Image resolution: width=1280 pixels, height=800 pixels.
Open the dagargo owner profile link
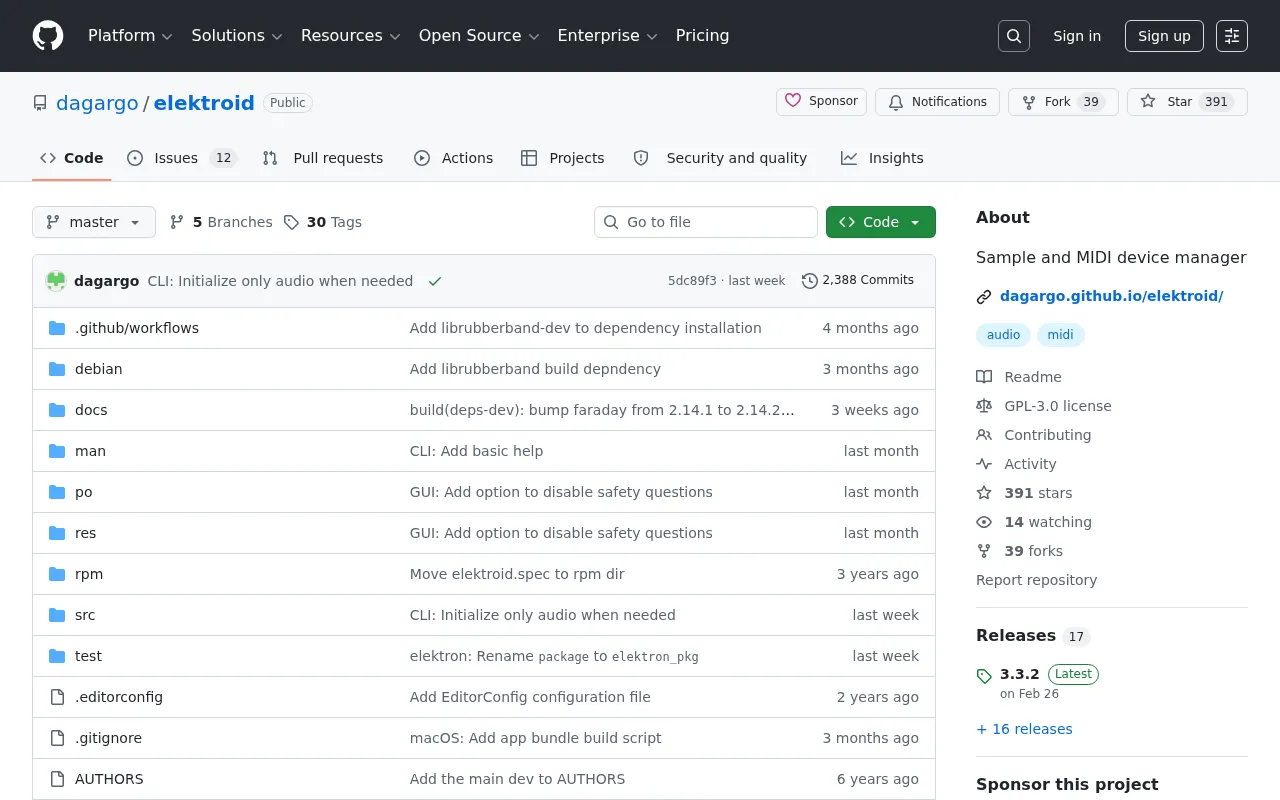tap(97, 103)
